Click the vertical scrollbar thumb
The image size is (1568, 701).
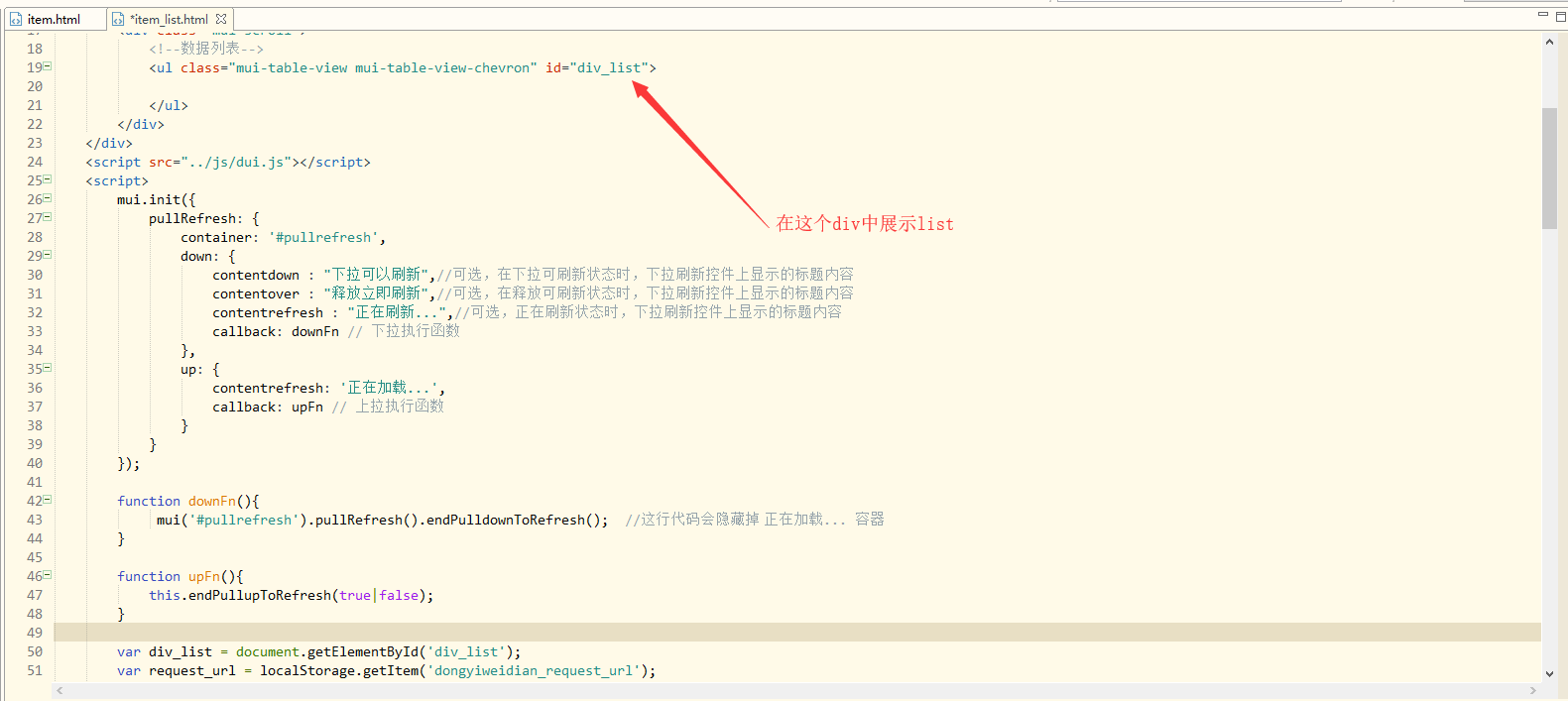tap(1549, 168)
